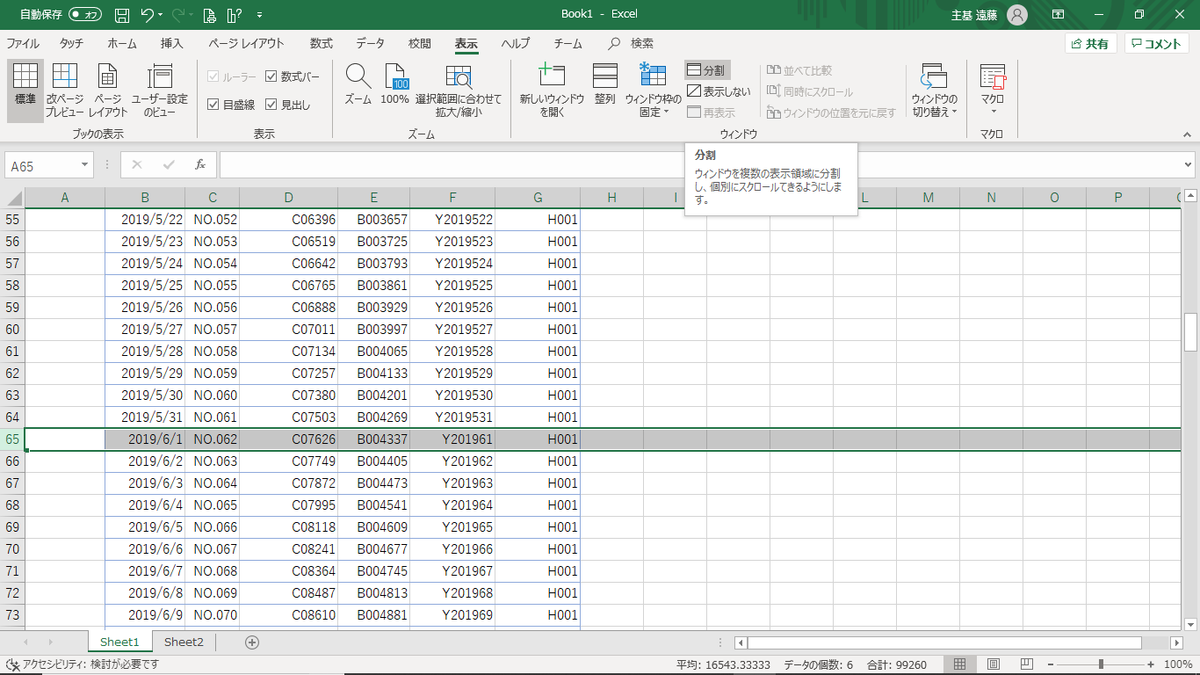Click the vertical scrollbar thumb
The image size is (1200, 675).
click(x=1190, y=333)
